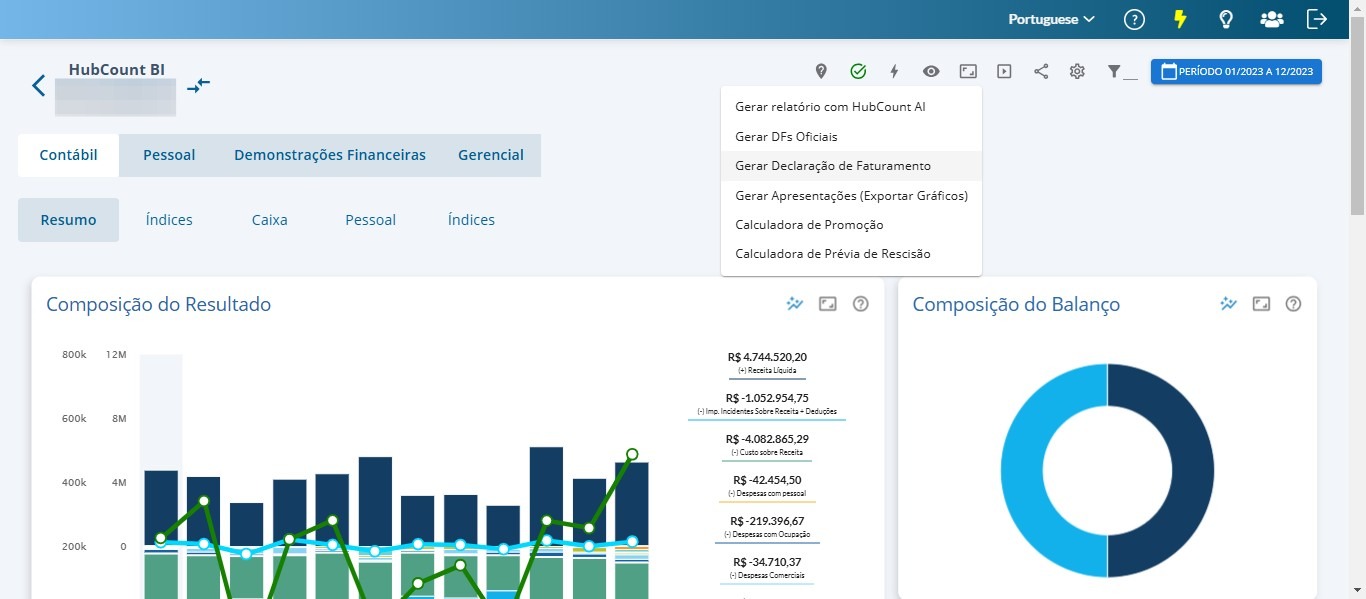Click the company swap arrows icon
This screenshot has width=1366, height=599.
(199, 85)
